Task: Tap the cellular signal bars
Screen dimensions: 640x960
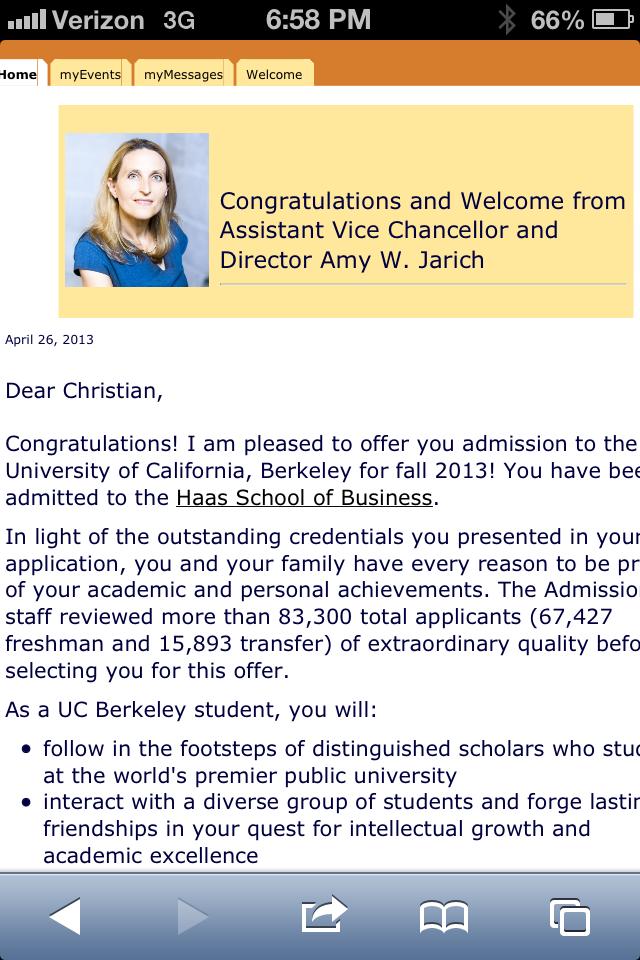Action: point(26,19)
